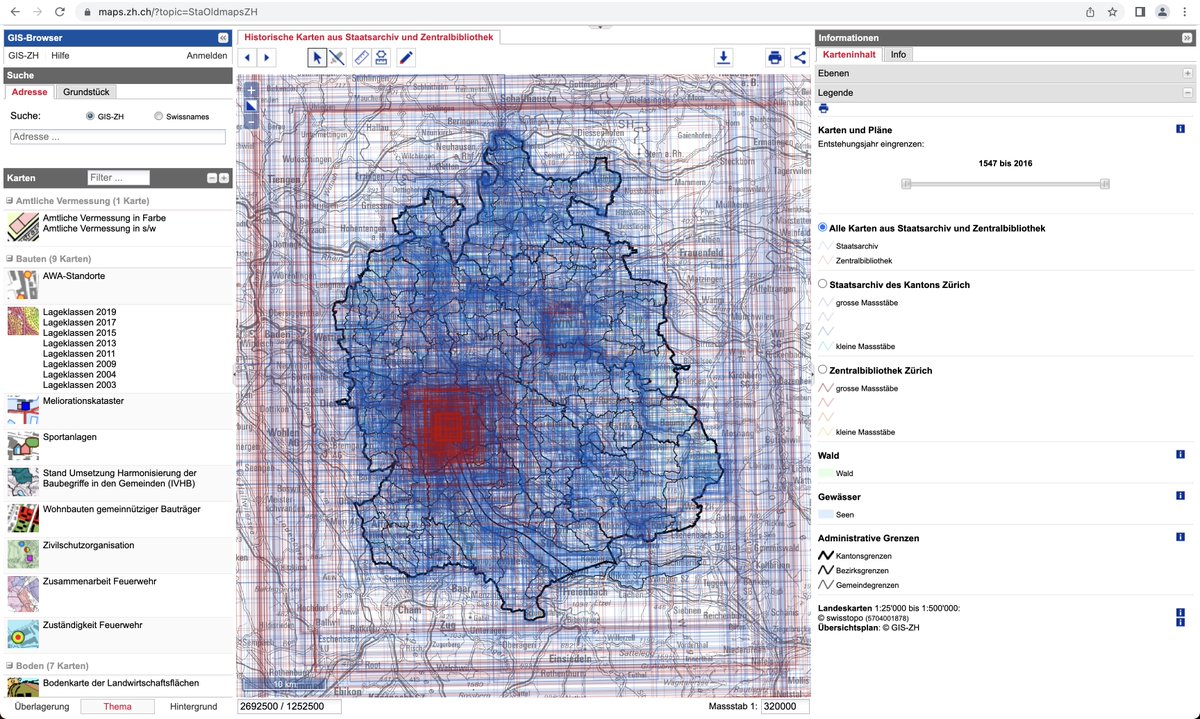The image size is (1200, 719).
Task: Show info for Gewässer layer
Action: (x=1181, y=496)
